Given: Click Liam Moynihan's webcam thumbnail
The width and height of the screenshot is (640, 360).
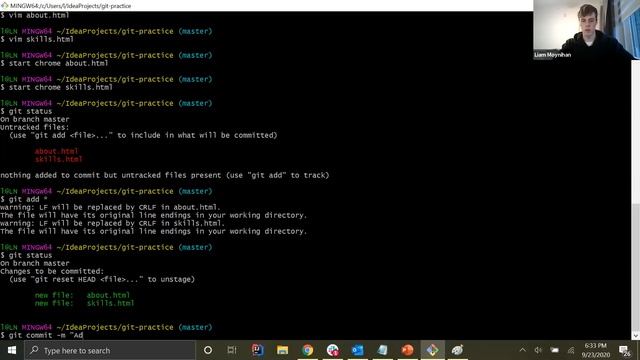Looking at the screenshot, I should click(586, 30).
